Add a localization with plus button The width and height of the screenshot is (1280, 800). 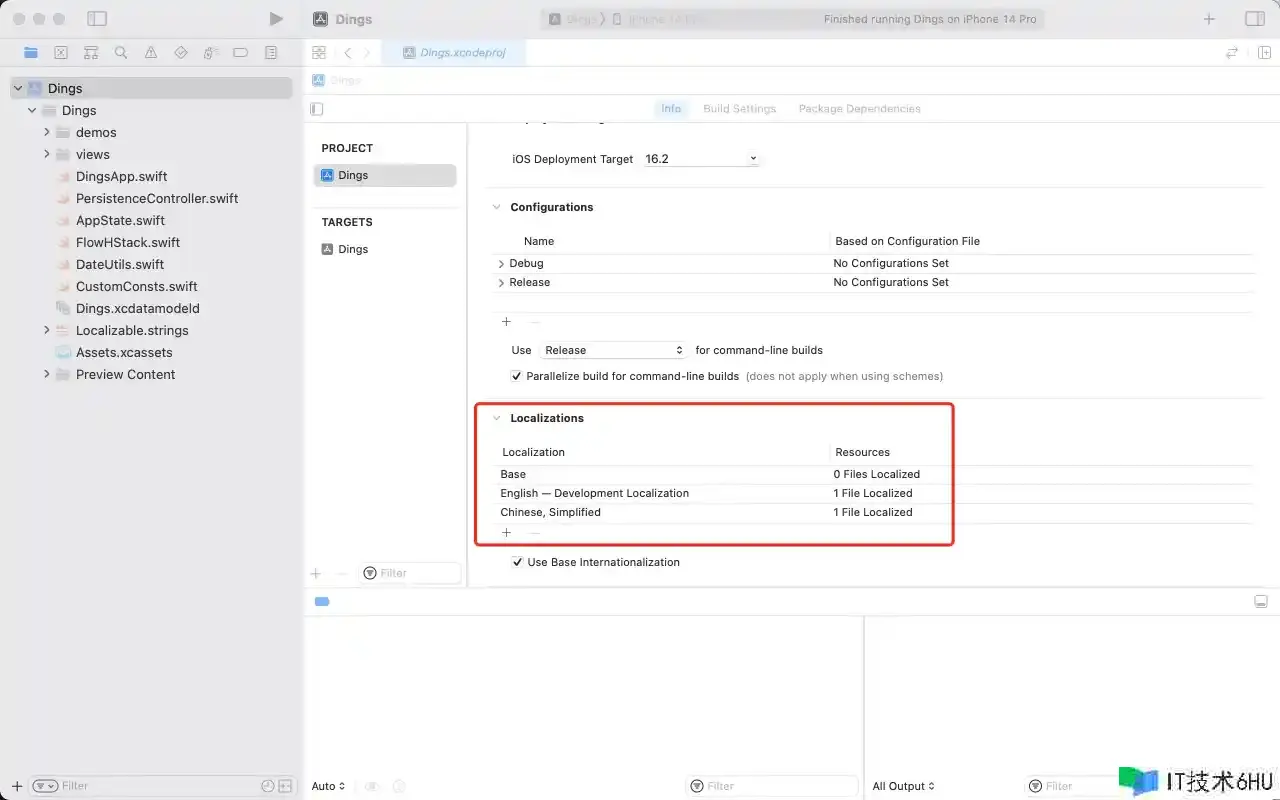(506, 533)
